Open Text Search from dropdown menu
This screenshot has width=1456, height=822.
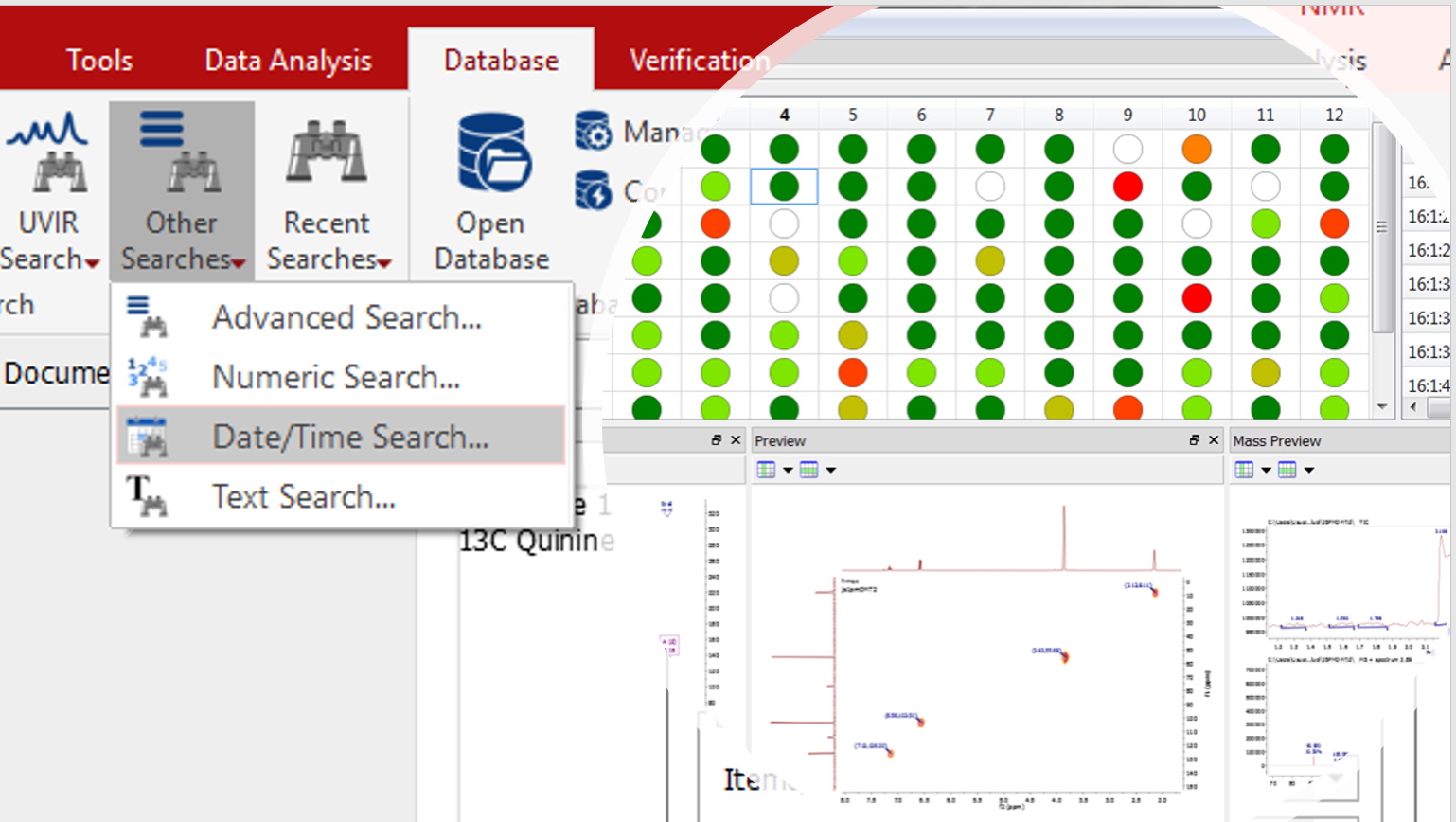pyautogui.click(x=303, y=497)
